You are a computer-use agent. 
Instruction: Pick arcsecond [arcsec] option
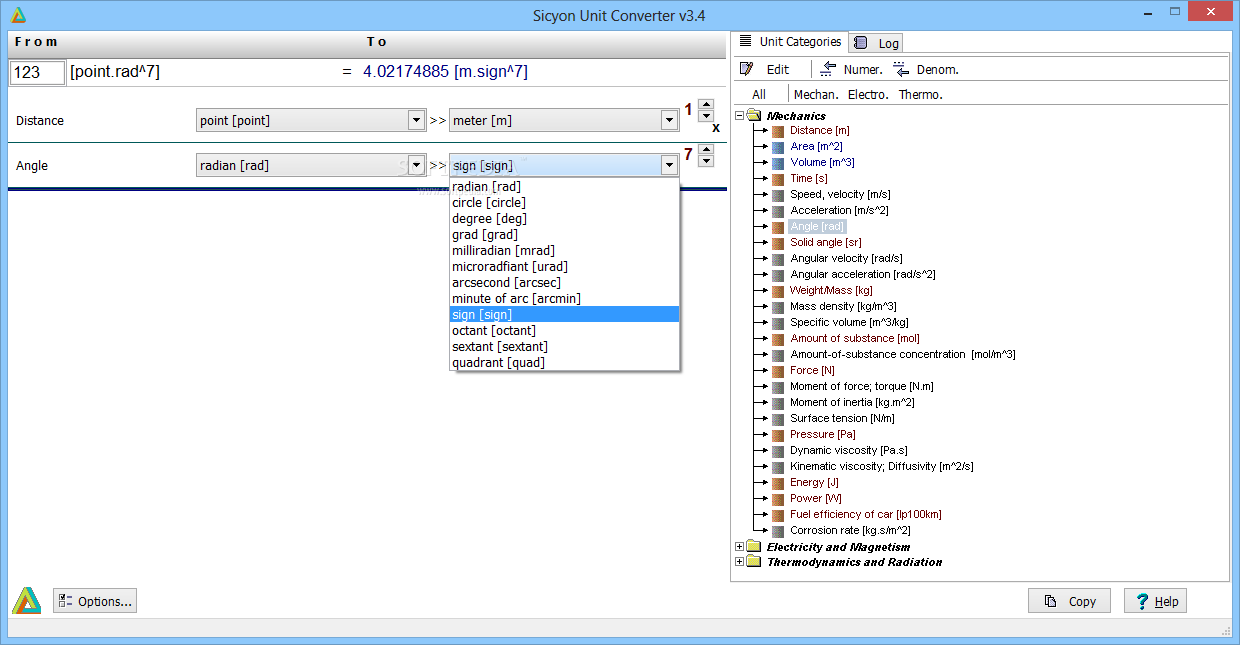click(565, 282)
